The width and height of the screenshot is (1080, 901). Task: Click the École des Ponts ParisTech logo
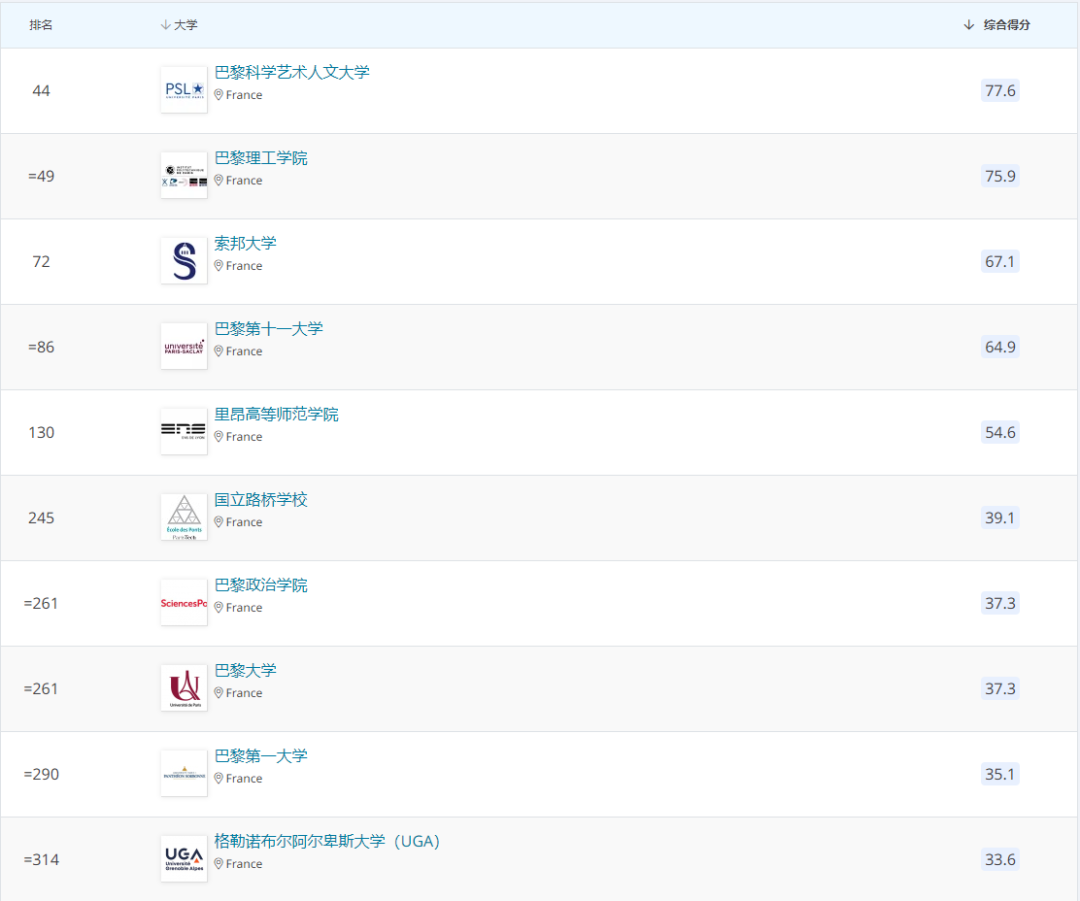[184, 518]
